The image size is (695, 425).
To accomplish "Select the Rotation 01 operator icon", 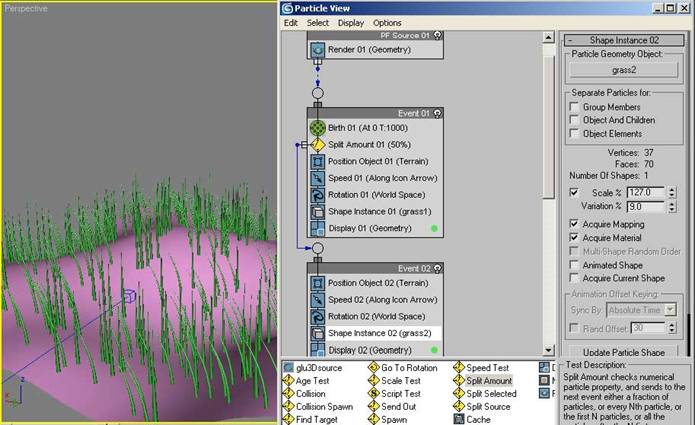I will click(318, 195).
